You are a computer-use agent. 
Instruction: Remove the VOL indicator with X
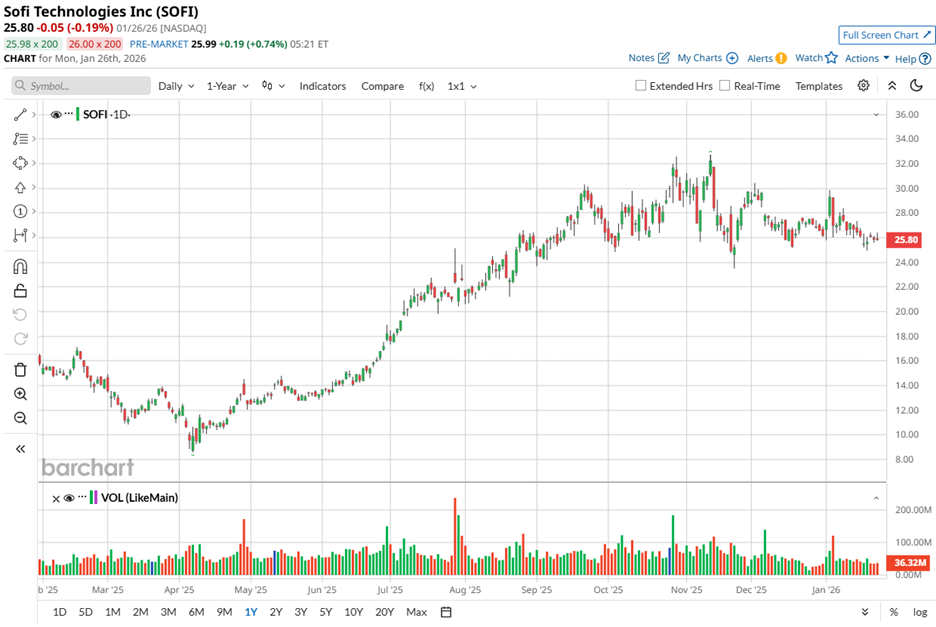[56, 499]
